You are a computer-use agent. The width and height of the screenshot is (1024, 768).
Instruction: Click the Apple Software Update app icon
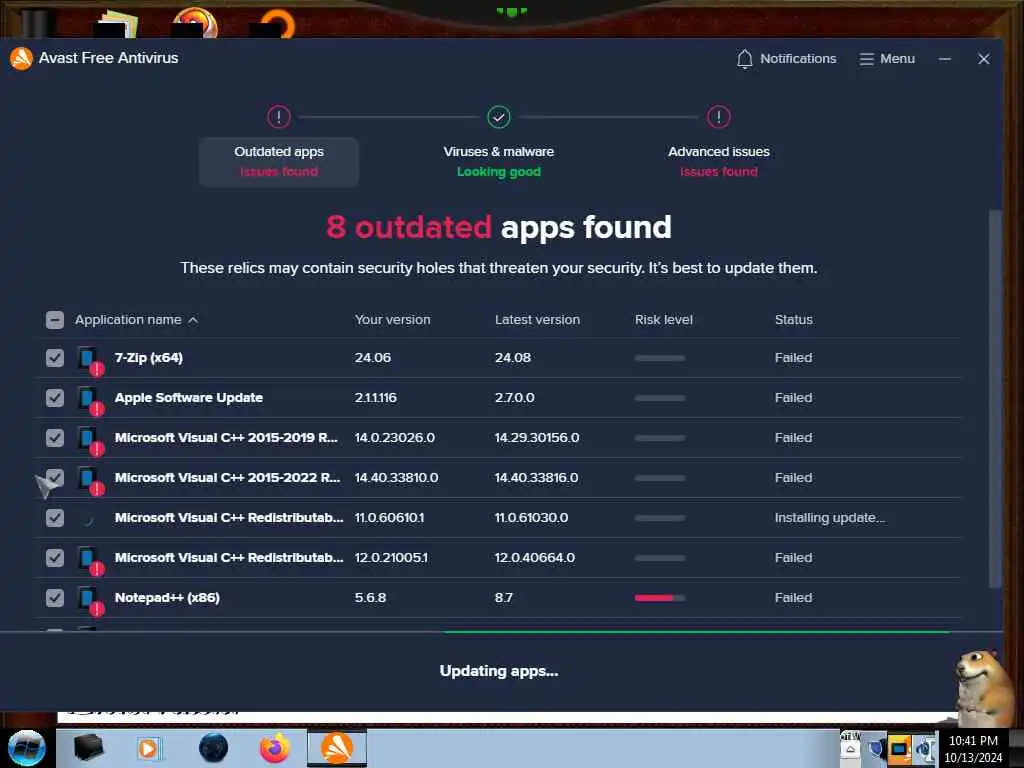point(90,400)
